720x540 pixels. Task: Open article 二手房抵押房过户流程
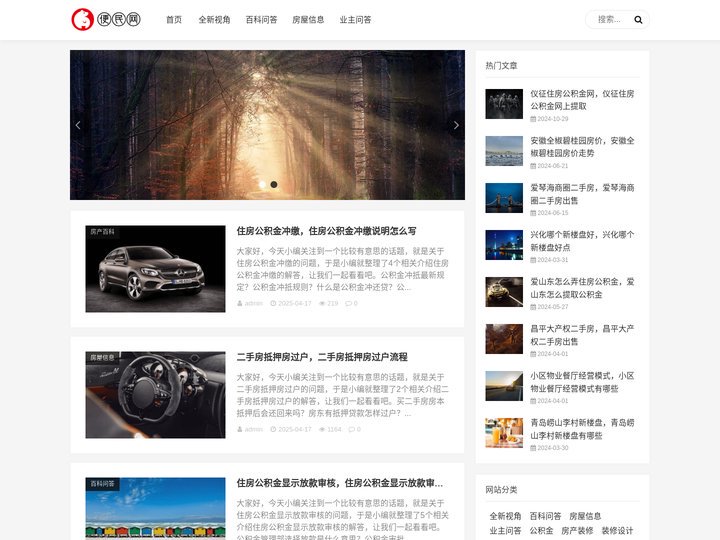point(322,357)
